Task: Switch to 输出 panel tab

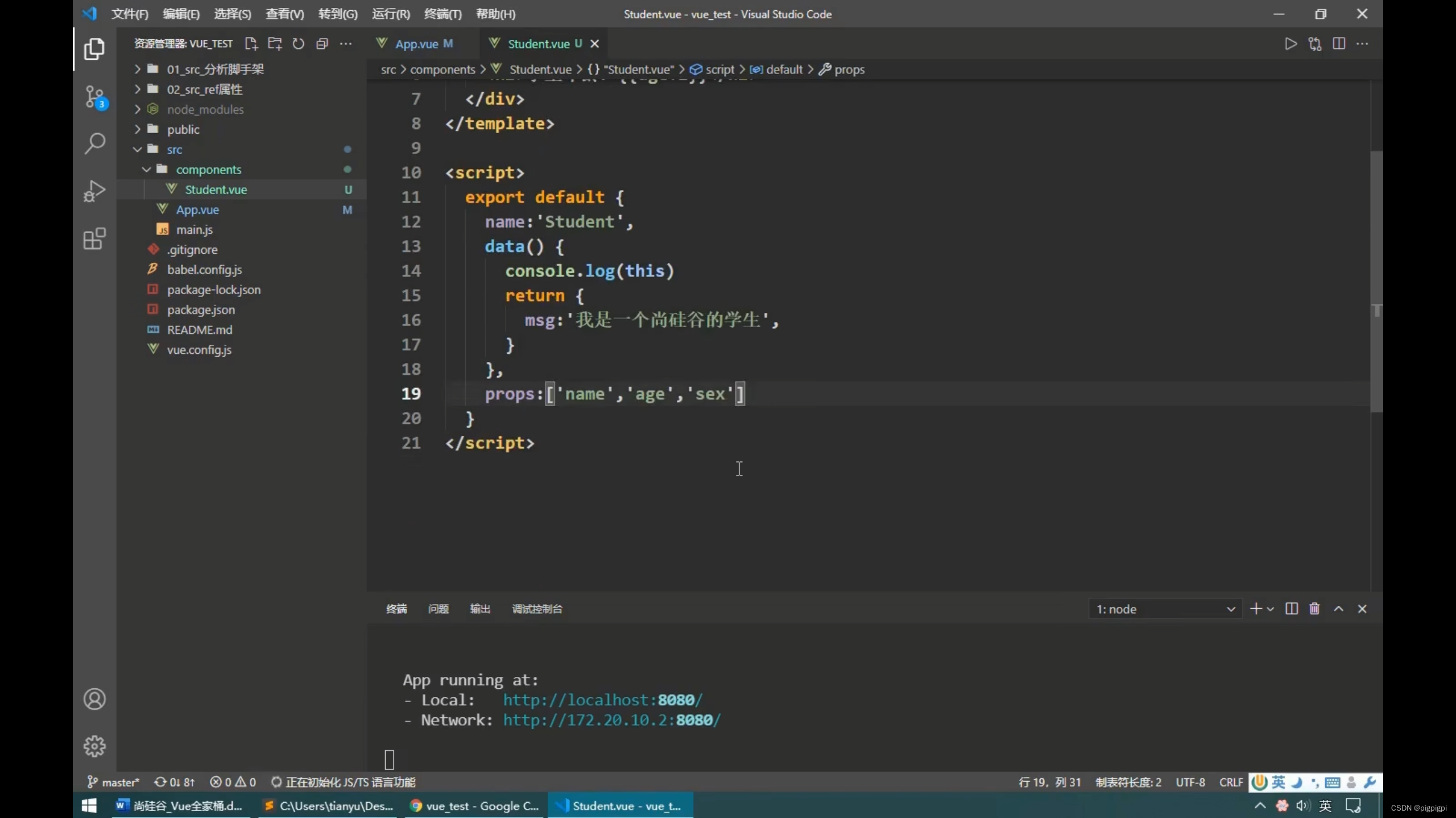Action: click(480, 609)
